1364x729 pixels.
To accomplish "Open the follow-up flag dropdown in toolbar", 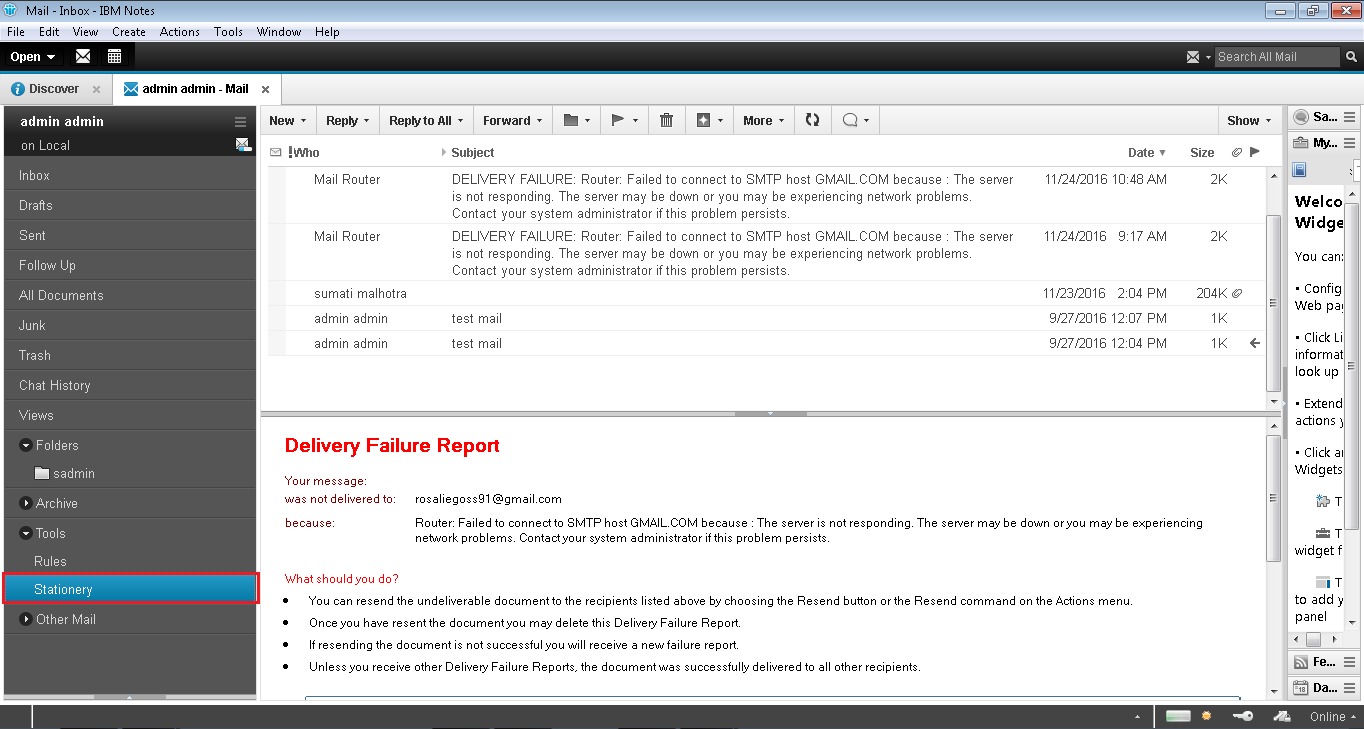I will coord(624,120).
